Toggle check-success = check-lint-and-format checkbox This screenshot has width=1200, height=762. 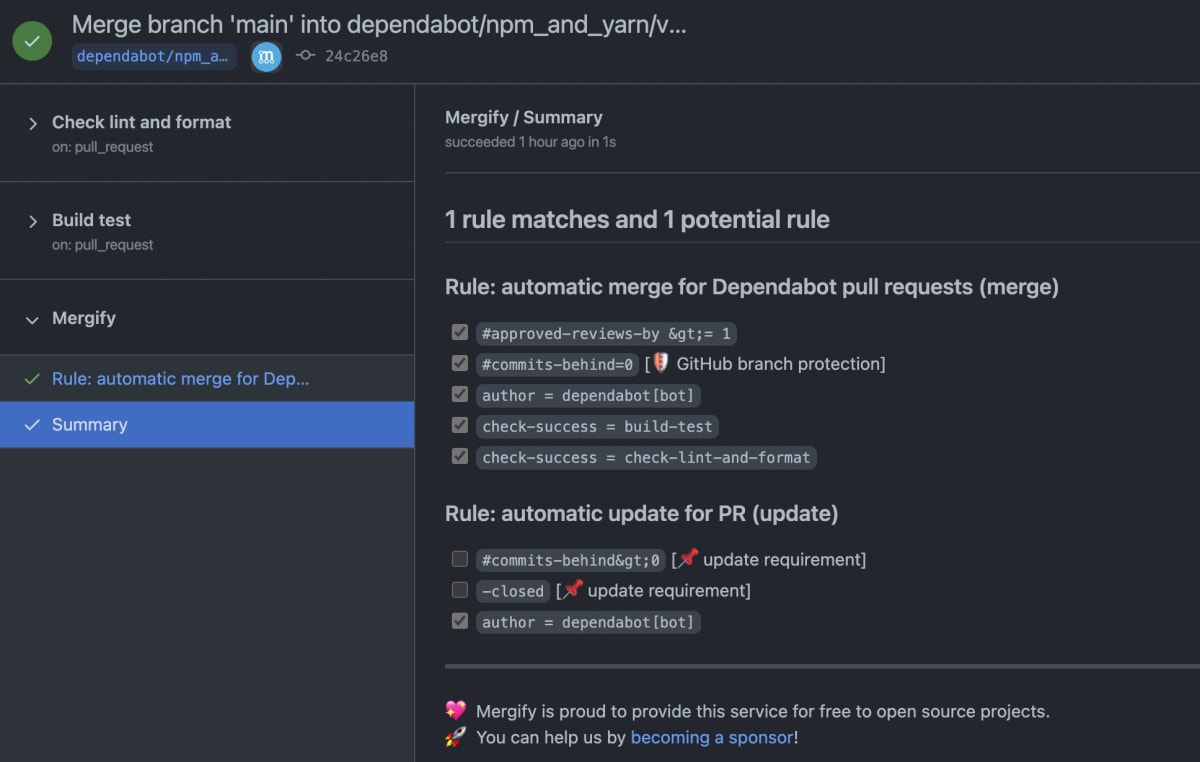460,456
